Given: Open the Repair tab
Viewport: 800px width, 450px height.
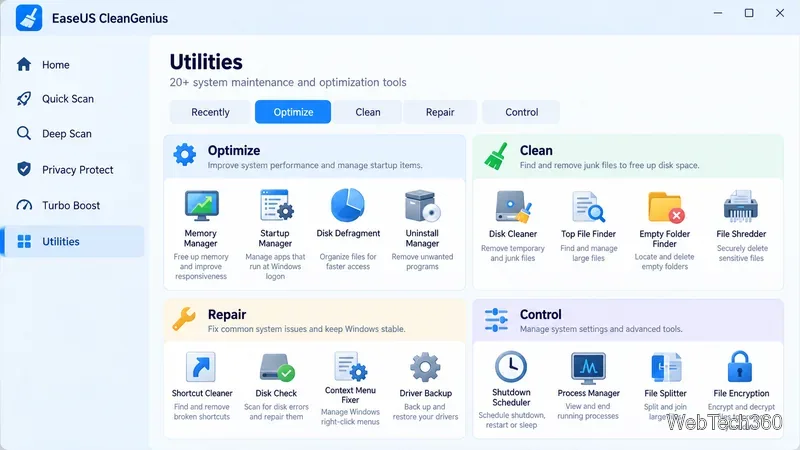Looking at the screenshot, I should 440,112.
